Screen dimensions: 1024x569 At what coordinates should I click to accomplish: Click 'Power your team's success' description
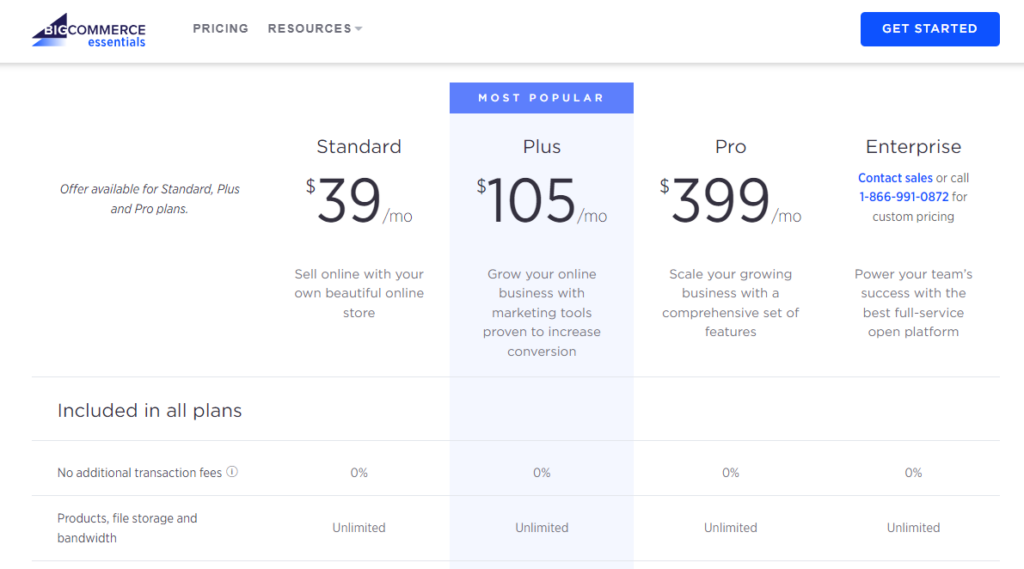point(913,302)
